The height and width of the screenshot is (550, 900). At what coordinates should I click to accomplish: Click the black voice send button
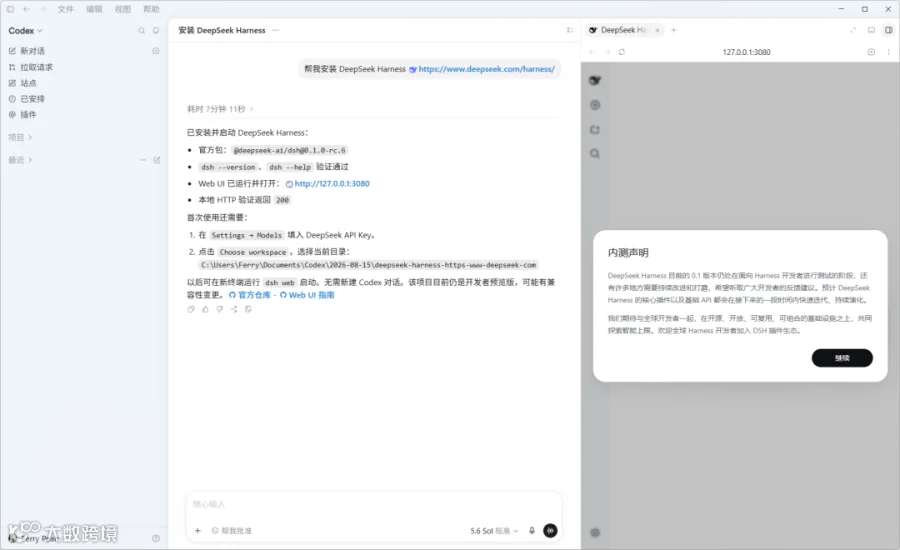(x=550, y=531)
